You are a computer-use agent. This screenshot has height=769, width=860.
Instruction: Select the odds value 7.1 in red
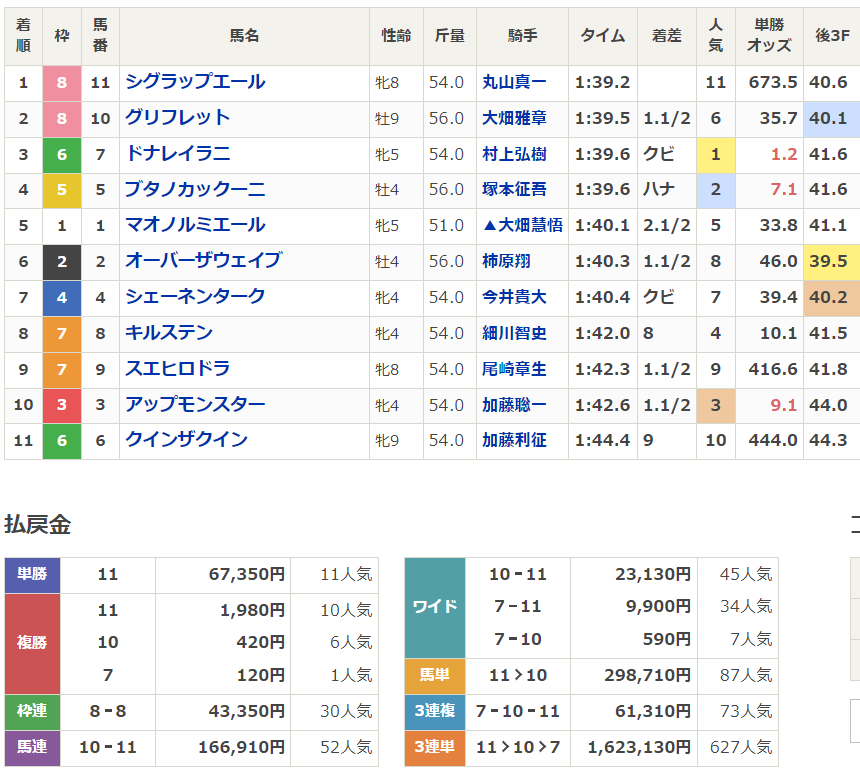[x=784, y=190]
